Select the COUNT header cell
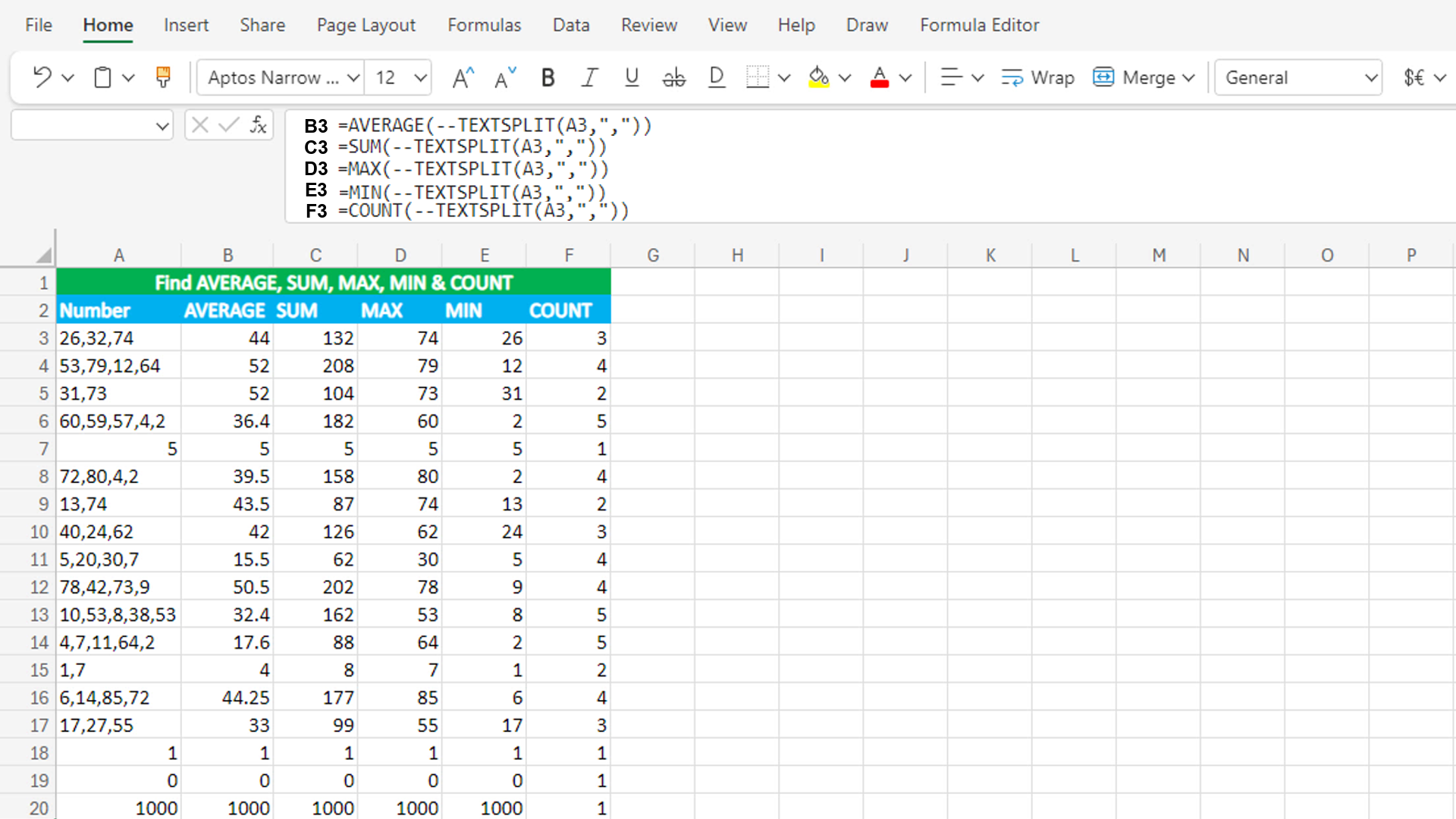1456x819 pixels. pos(569,311)
